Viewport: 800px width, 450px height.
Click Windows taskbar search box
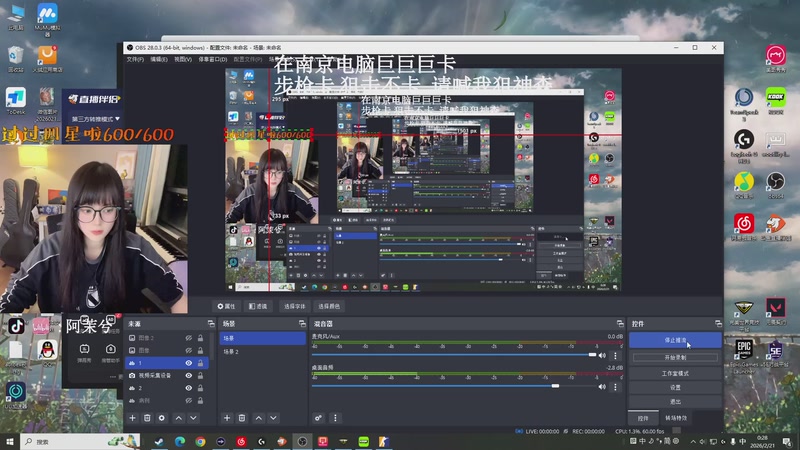point(80,441)
